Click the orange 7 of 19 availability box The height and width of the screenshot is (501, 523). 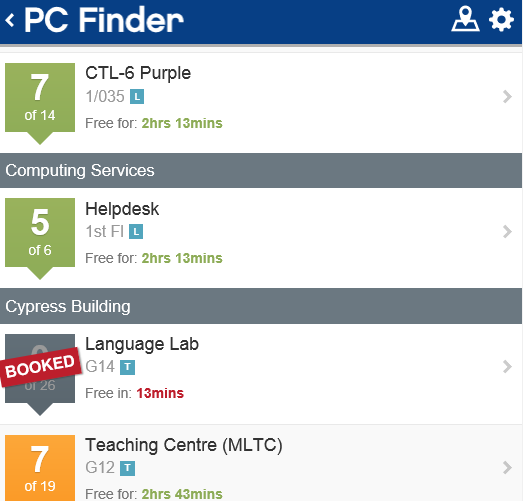tap(40, 468)
